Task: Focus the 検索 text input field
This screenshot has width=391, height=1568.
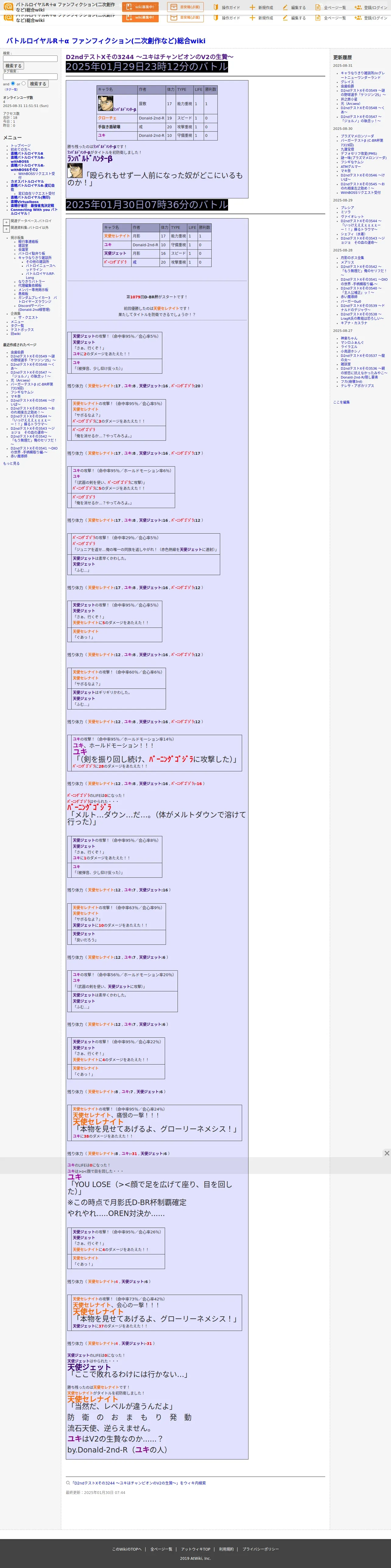Action: tap(30, 59)
